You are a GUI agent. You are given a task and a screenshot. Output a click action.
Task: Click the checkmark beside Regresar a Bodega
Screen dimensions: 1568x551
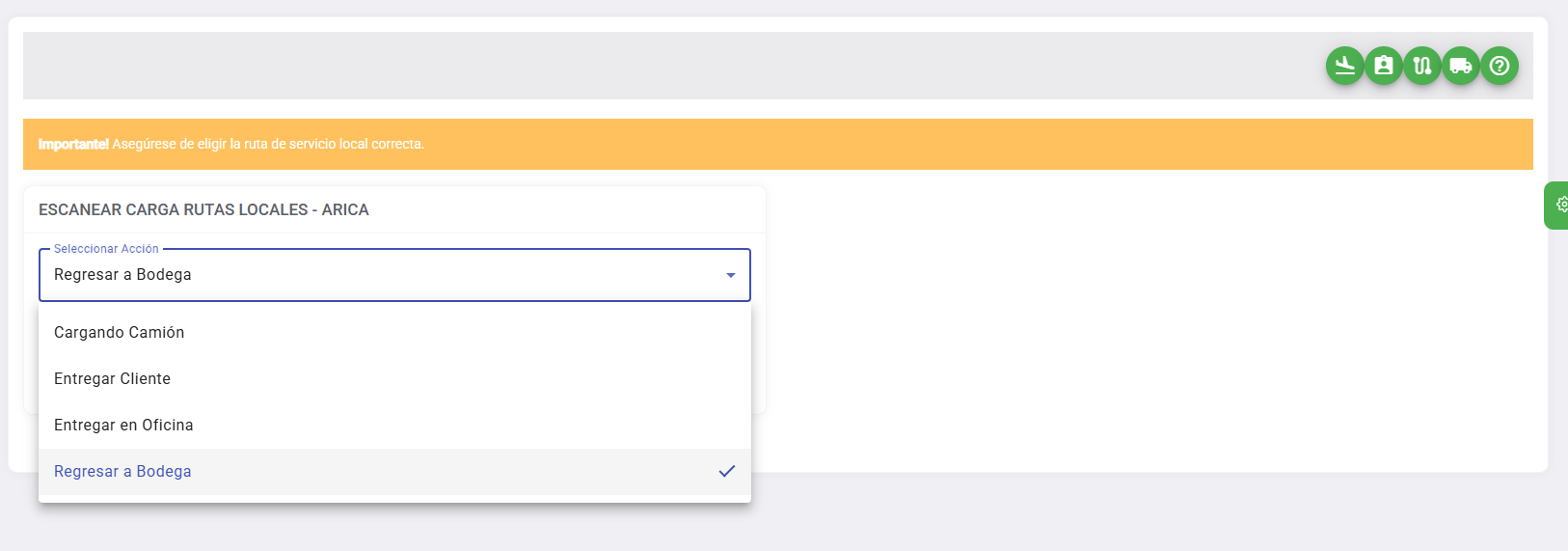(x=726, y=471)
